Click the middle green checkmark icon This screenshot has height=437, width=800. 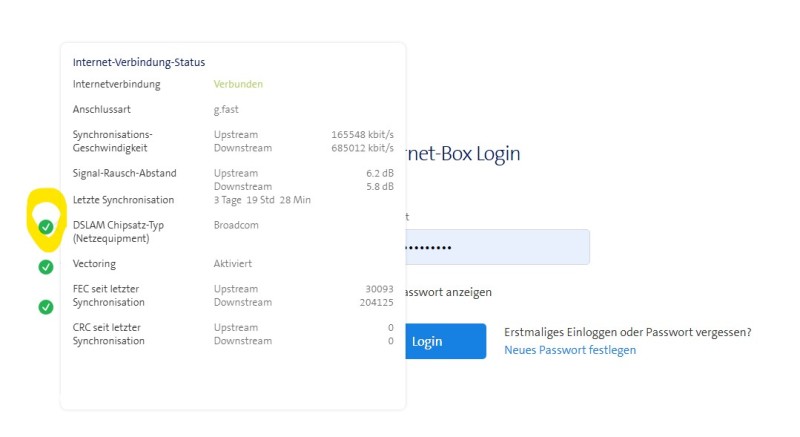click(46, 267)
